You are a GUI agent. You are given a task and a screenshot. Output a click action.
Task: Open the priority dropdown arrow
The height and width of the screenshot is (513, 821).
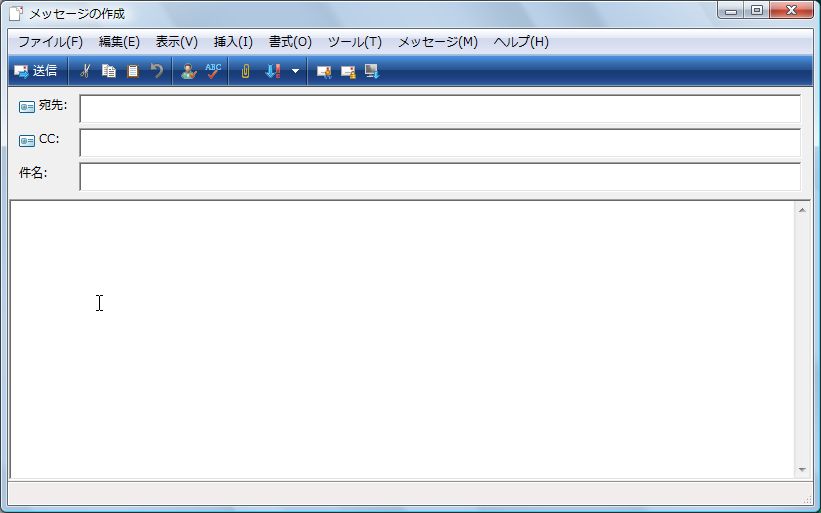click(295, 71)
